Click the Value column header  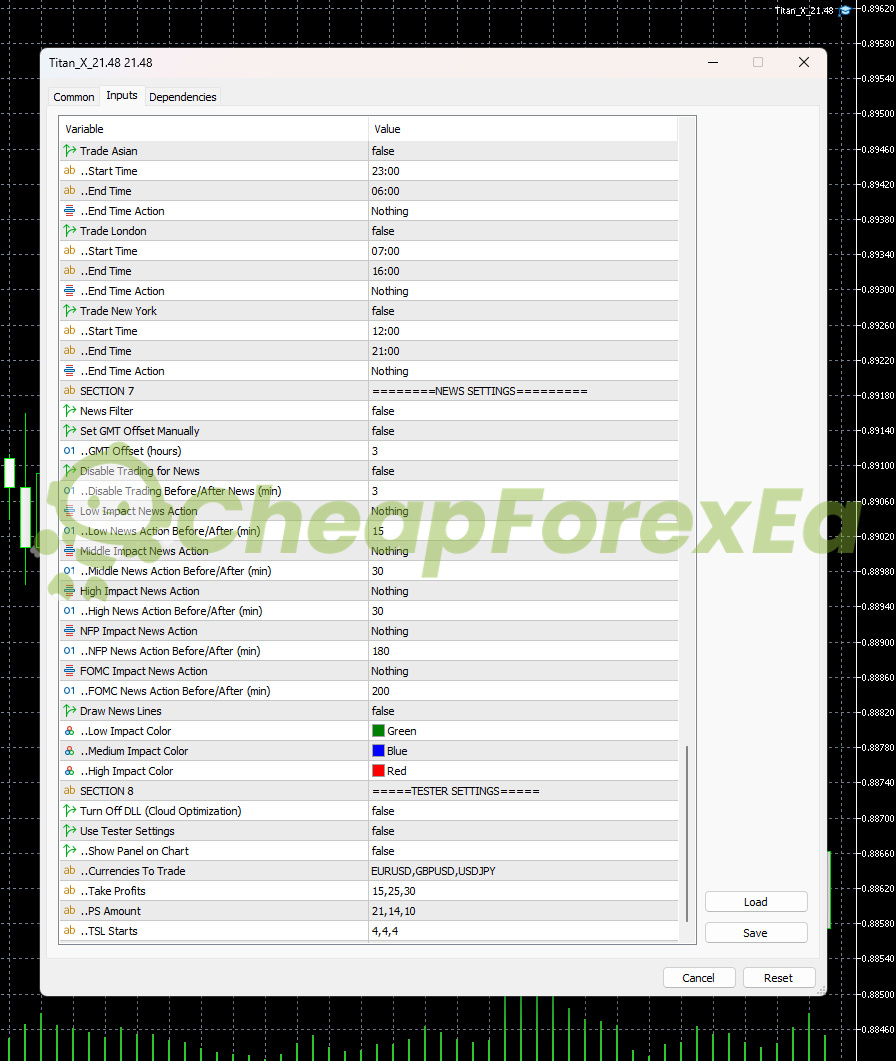(522, 129)
